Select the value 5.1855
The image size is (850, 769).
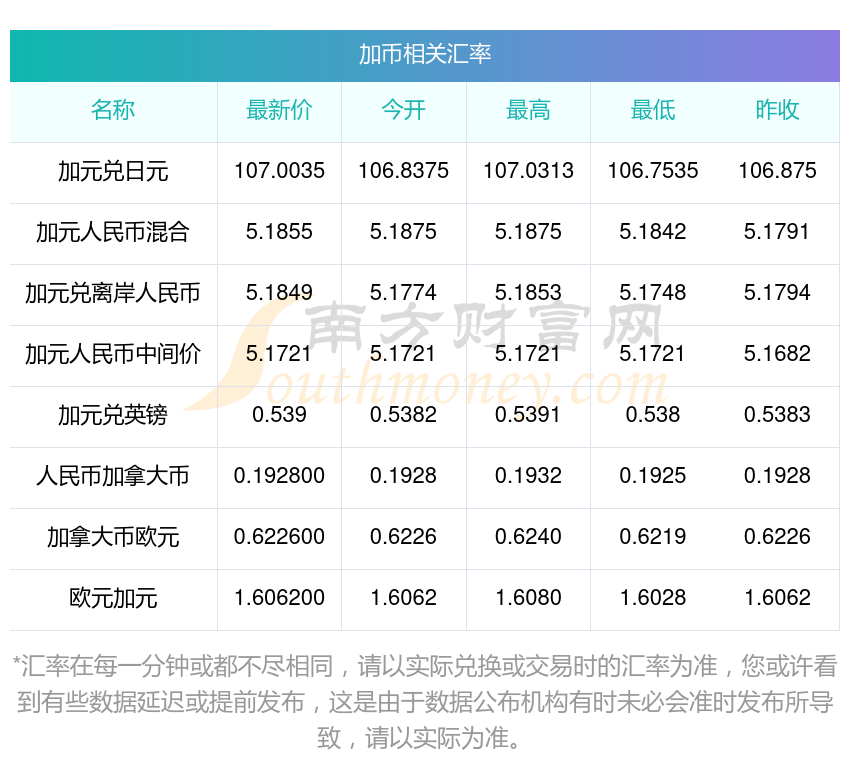[x=279, y=232]
